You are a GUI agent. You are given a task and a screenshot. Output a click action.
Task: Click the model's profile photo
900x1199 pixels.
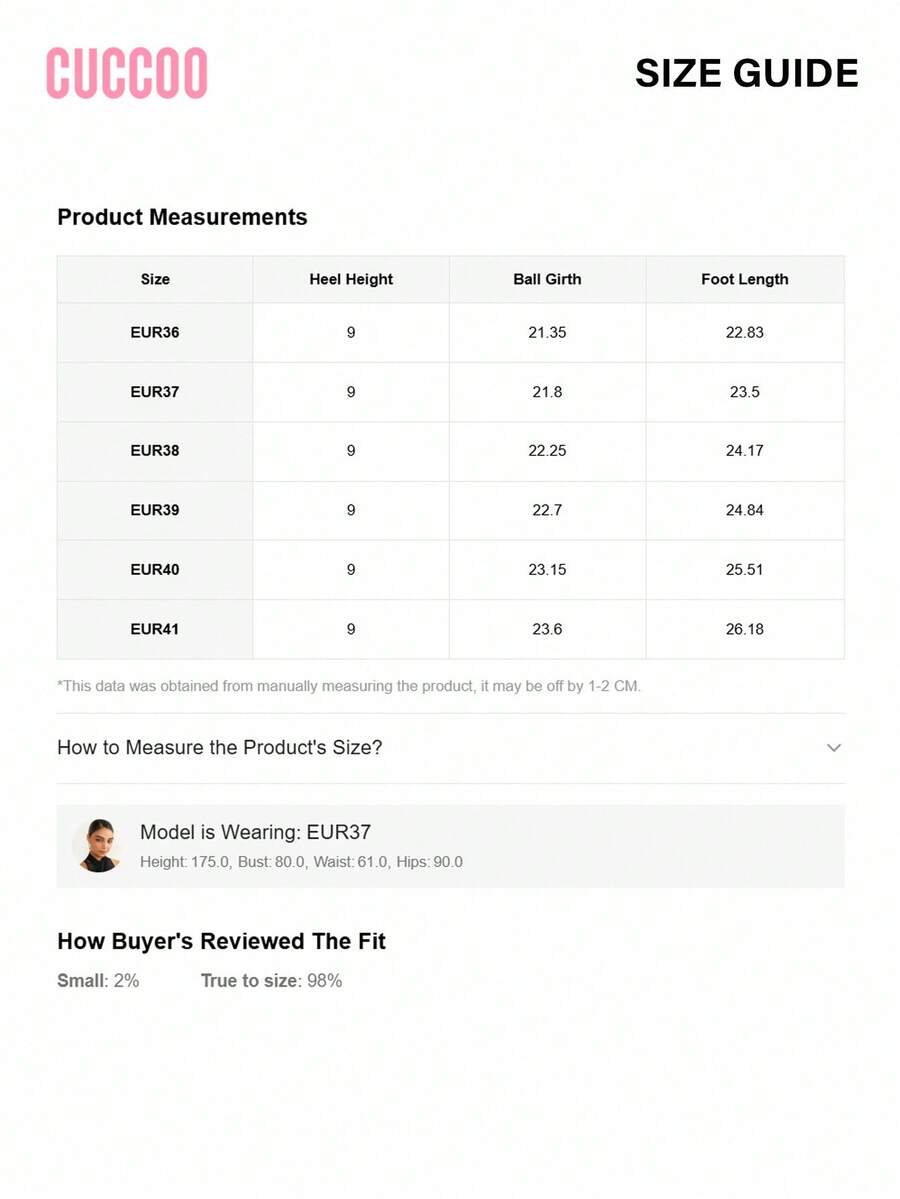tap(99, 846)
